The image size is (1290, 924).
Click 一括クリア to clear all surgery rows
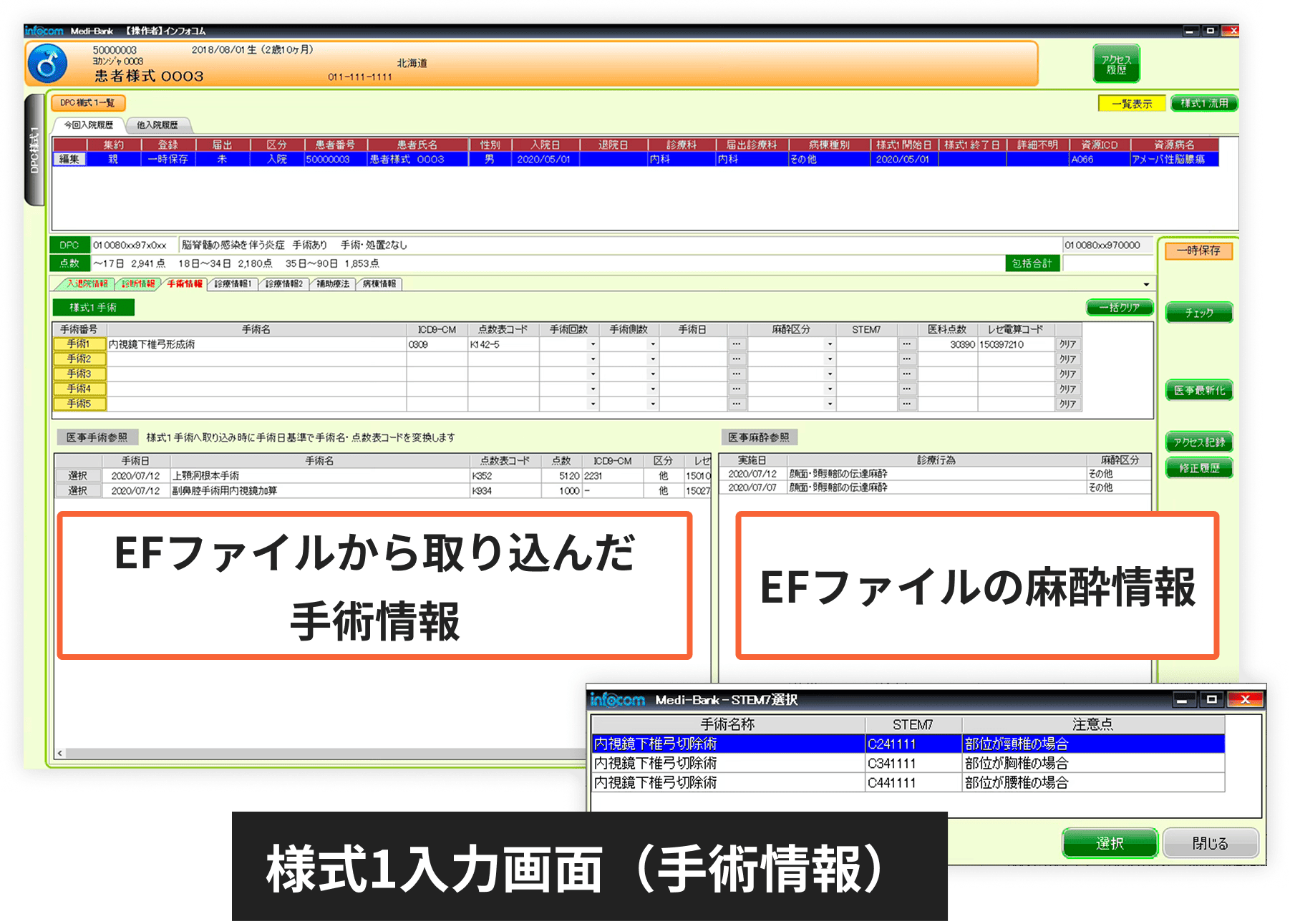point(1120,308)
